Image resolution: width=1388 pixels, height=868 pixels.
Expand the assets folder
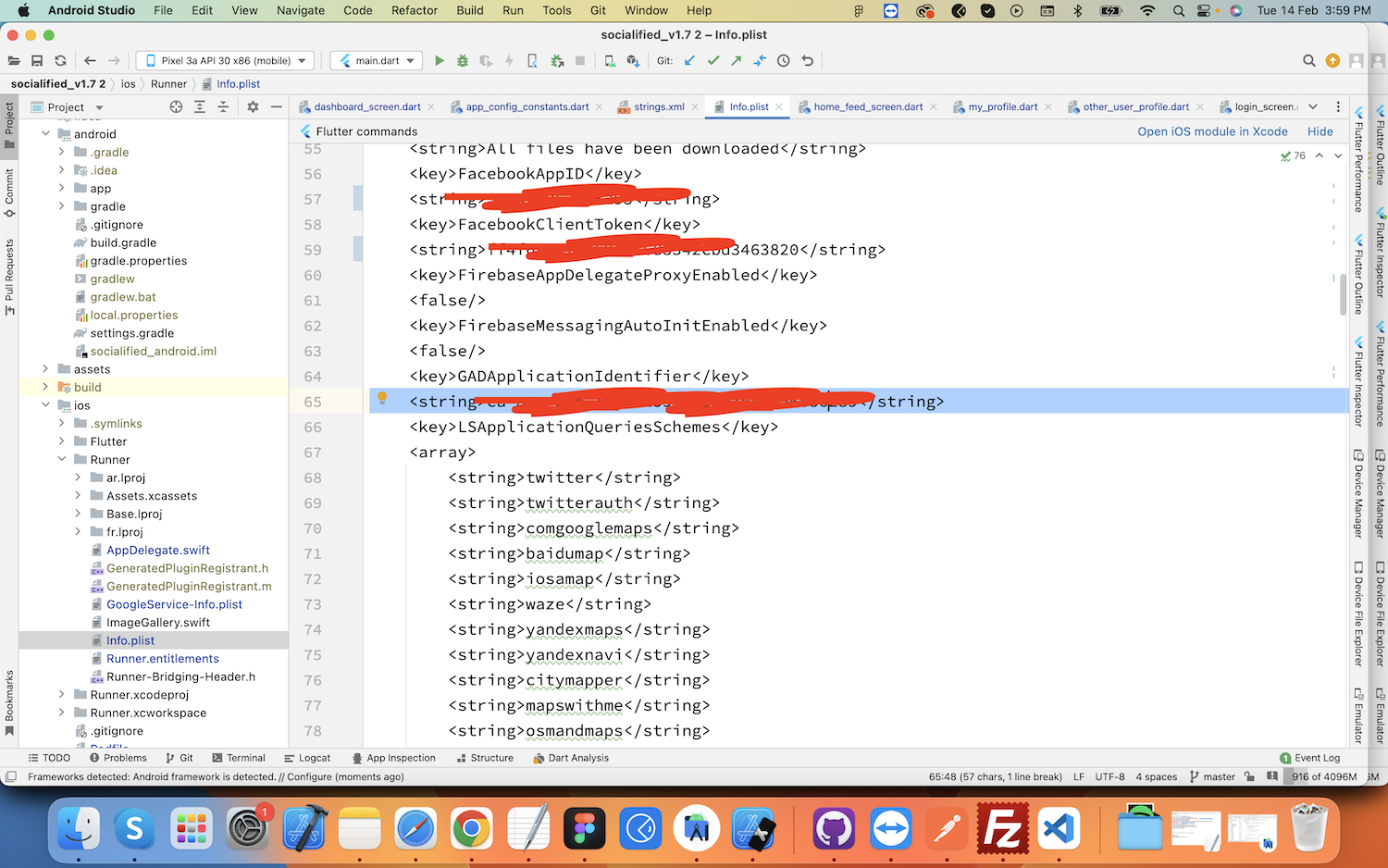[45, 369]
